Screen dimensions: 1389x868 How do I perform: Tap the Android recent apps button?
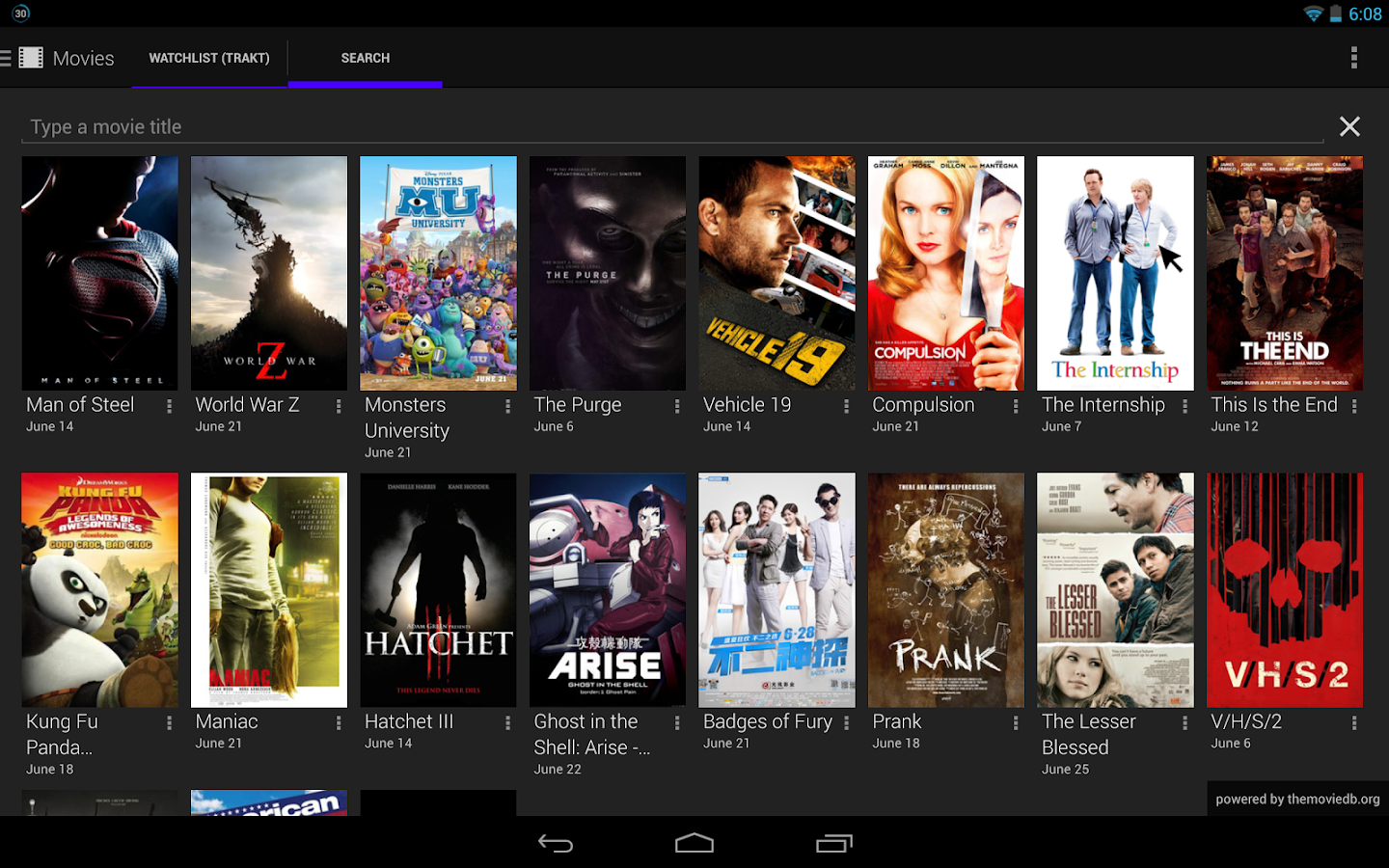point(834,844)
